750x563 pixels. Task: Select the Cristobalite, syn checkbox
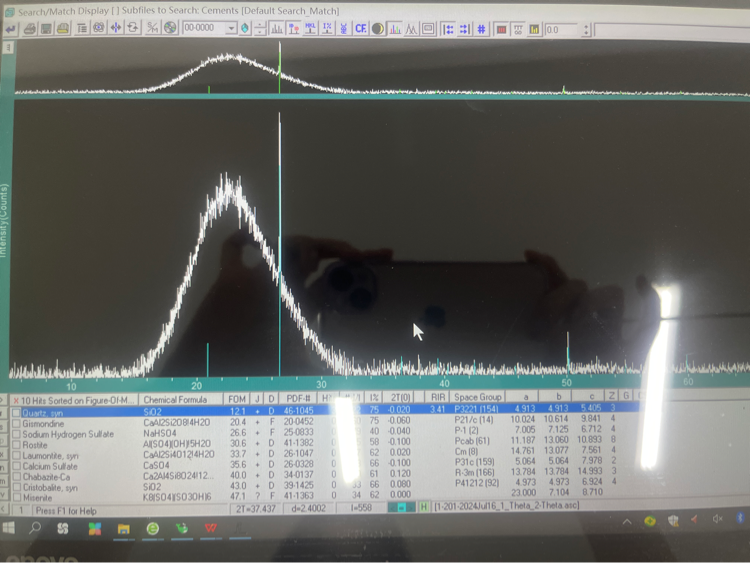tap(17, 486)
